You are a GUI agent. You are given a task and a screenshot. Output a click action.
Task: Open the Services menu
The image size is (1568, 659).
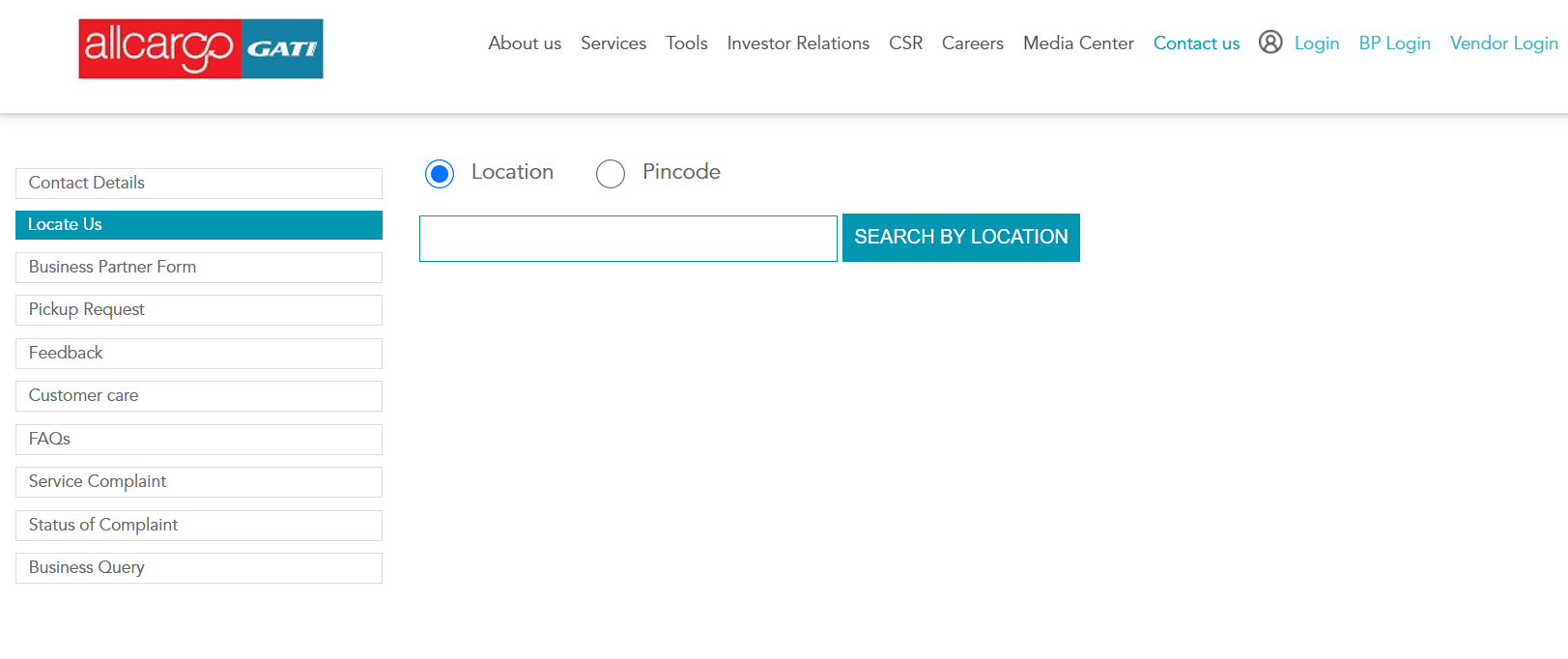coord(613,43)
